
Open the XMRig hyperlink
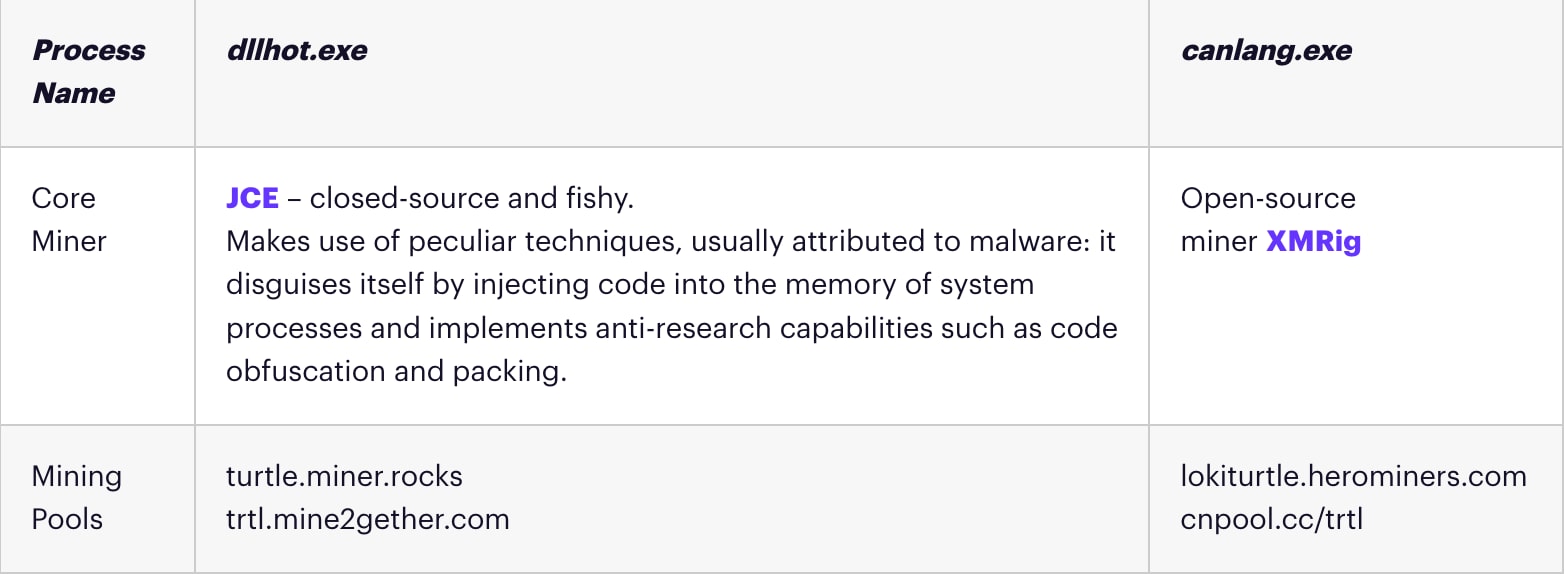click(x=1313, y=241)
